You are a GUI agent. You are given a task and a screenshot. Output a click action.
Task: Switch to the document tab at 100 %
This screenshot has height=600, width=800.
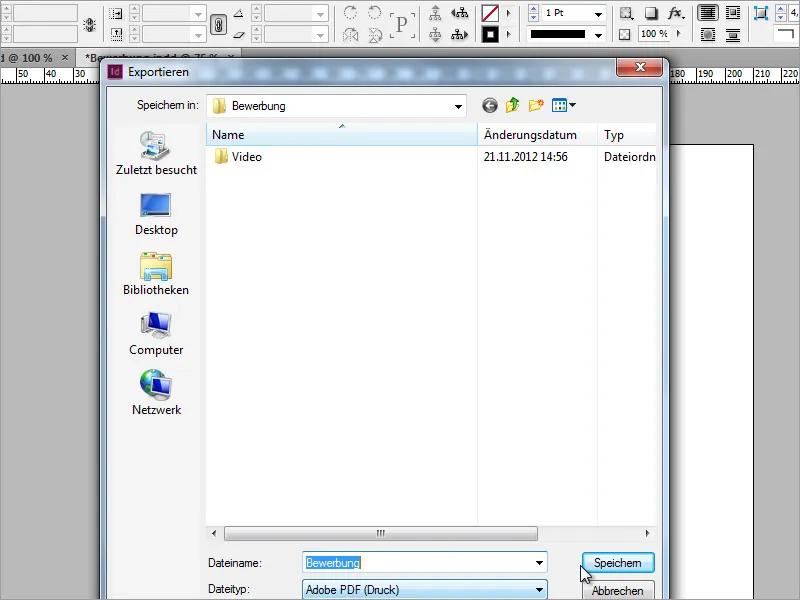click(x=26, y=58)
